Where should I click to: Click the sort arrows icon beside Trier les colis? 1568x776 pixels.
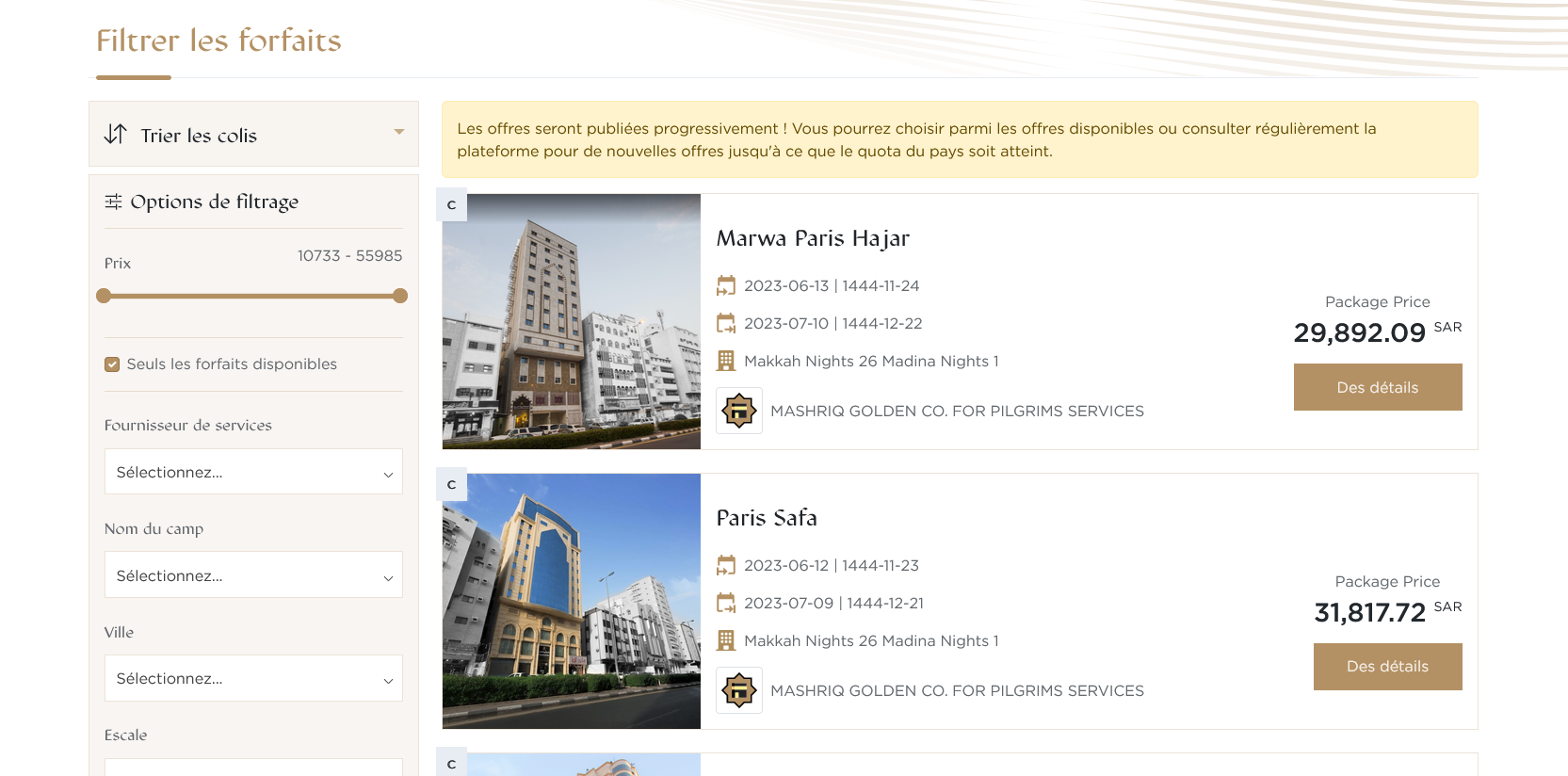[115, 134]
